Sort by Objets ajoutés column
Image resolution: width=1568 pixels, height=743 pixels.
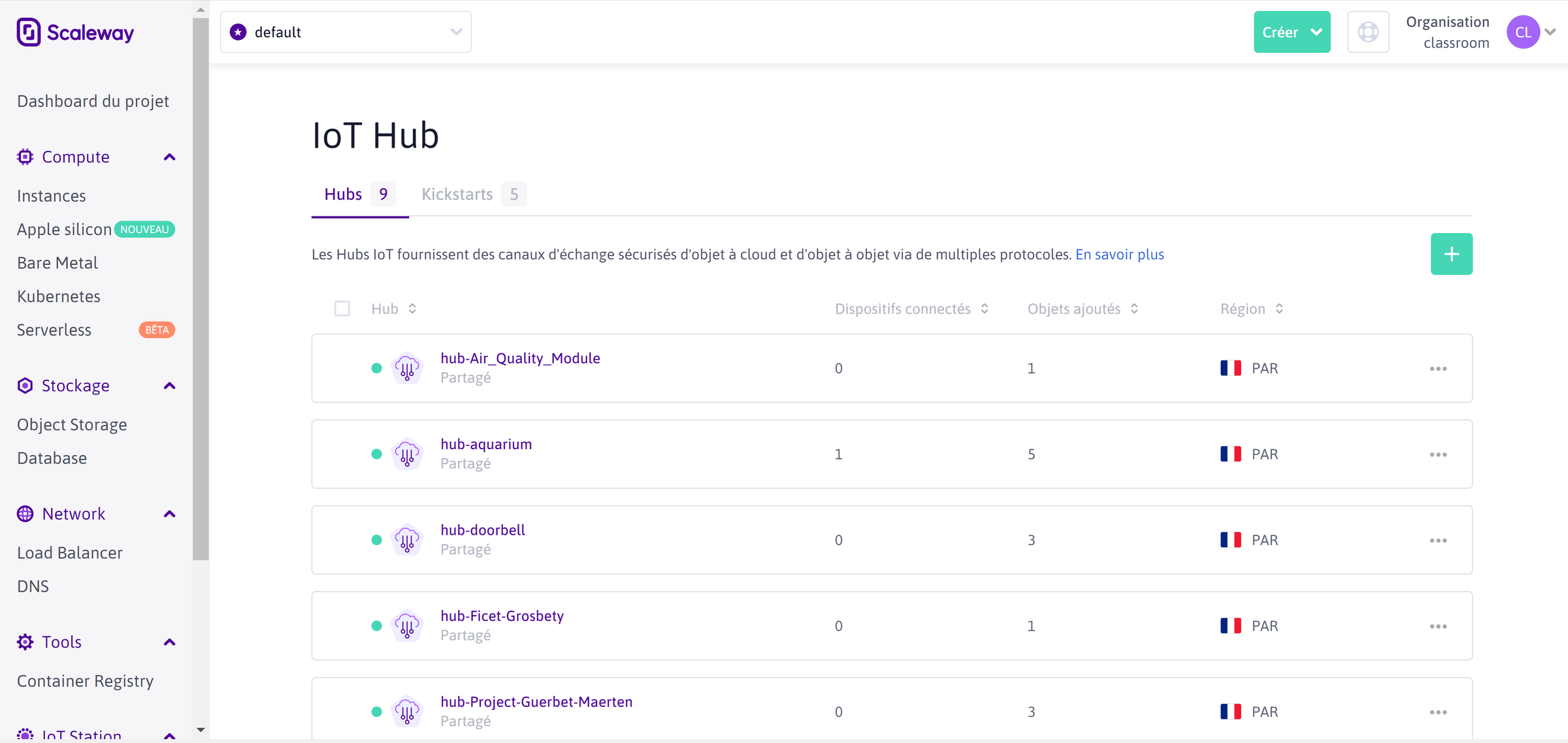[1134, 309]
